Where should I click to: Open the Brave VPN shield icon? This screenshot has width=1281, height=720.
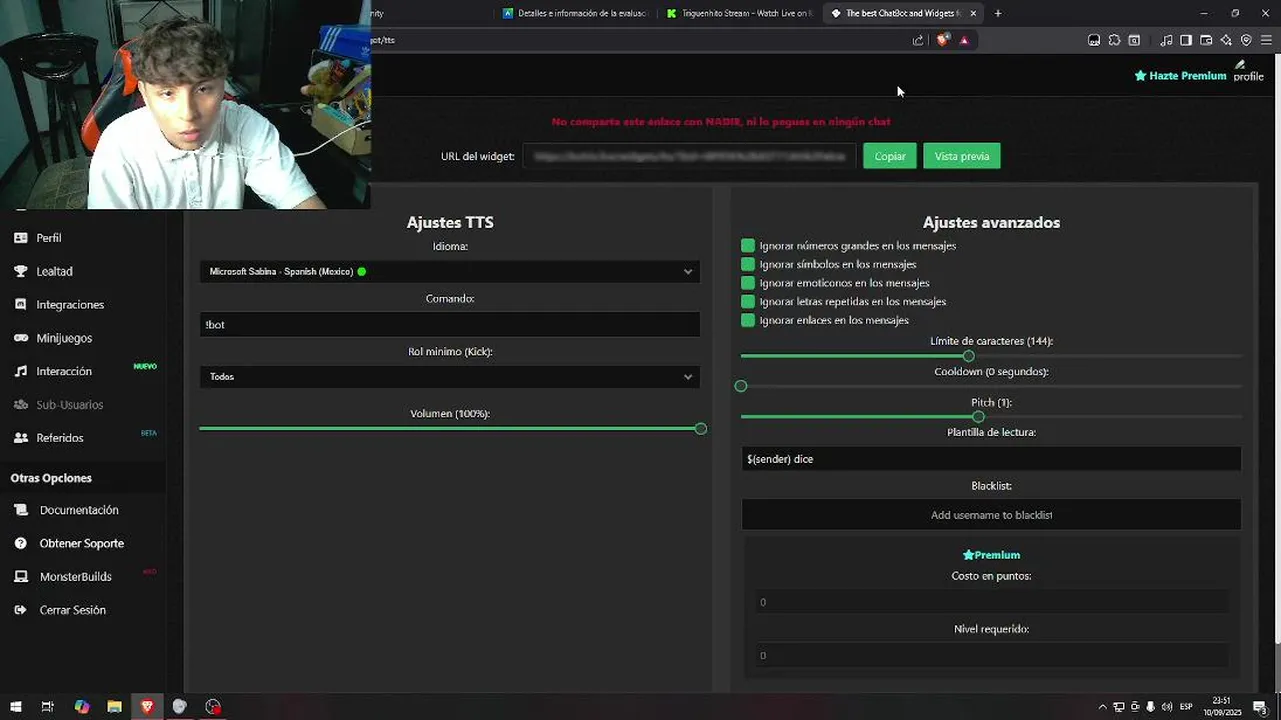click(1246, 40)
